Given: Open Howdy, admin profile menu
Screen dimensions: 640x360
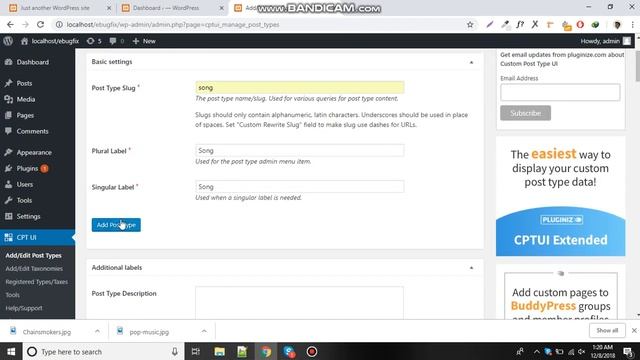Looking at the screenshot, I should point(605,41).
